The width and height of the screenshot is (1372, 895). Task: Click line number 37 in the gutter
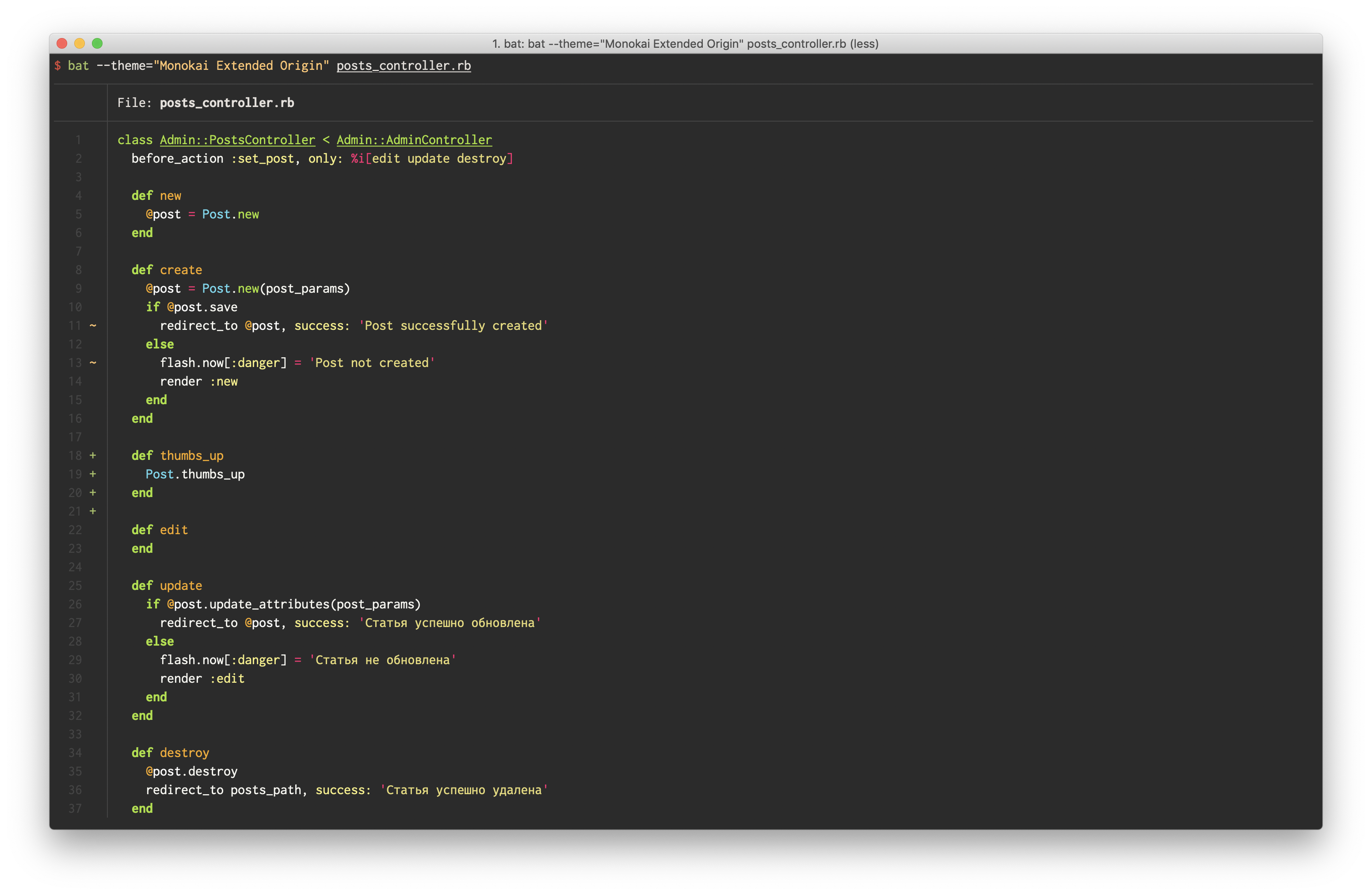[x=76, y=808]
